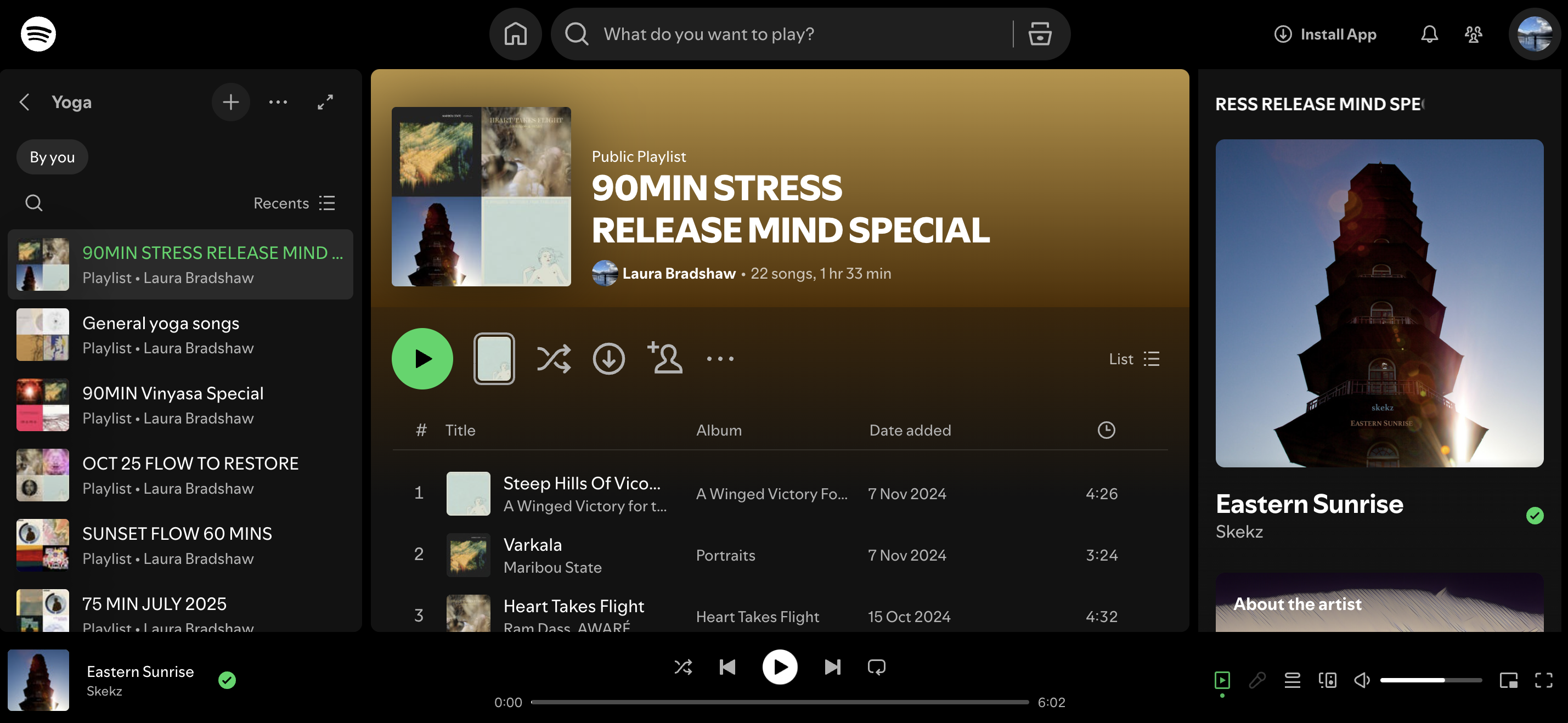Expand the Your Library panel
The image size is (1568, 723).
[x=325, y=101]
